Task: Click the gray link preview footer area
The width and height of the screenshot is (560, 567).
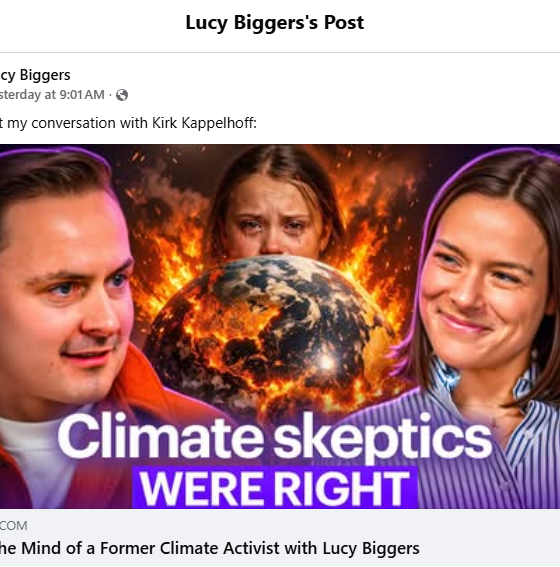Action: coord(280,538)
